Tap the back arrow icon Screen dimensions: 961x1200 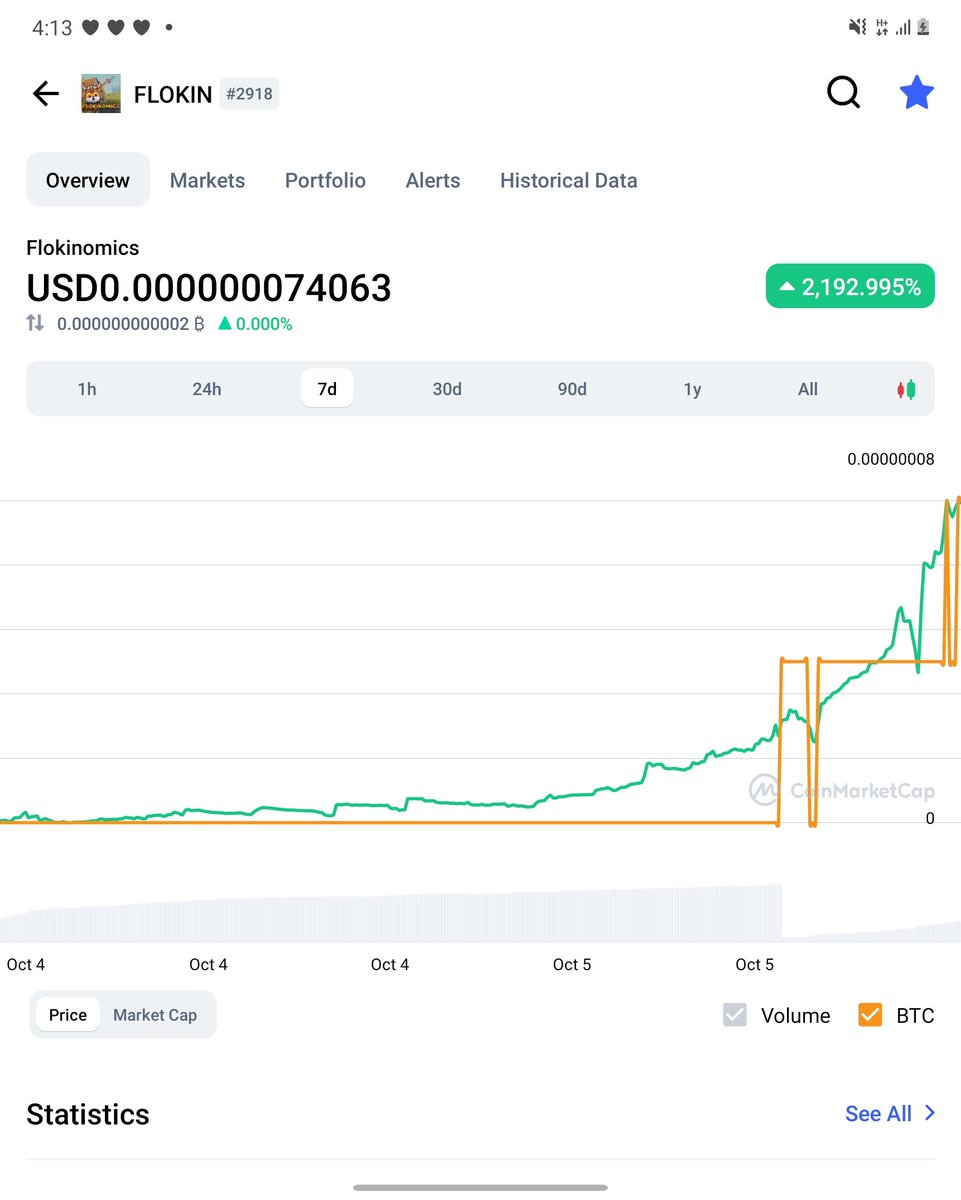tap(46, 94)
